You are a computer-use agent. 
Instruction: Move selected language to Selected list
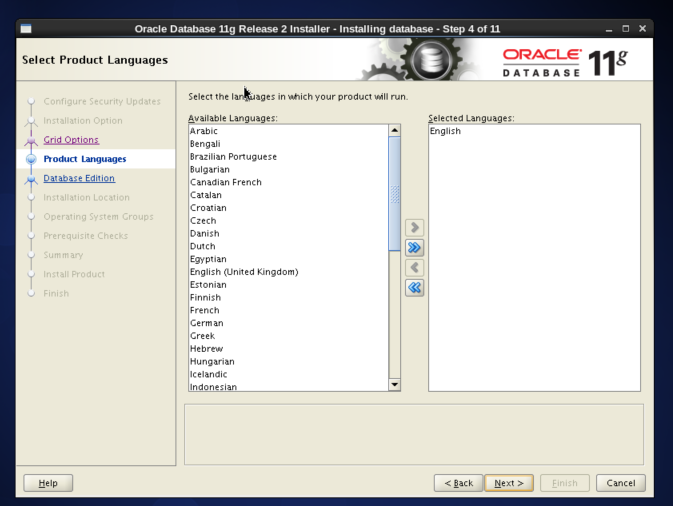point(414,227)
